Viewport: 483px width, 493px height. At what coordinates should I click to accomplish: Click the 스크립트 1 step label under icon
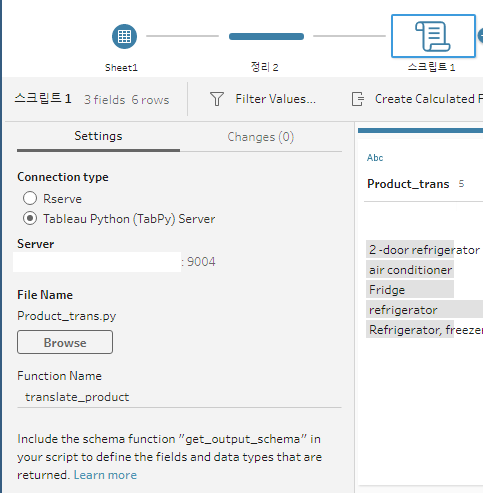431,67
